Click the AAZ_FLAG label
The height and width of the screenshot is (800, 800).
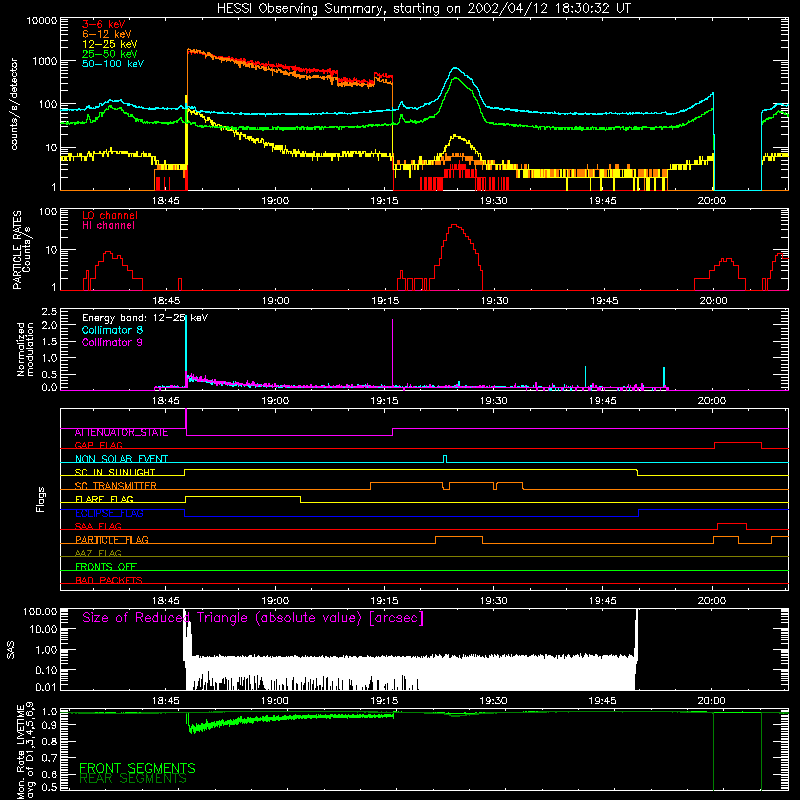point(98,554)
